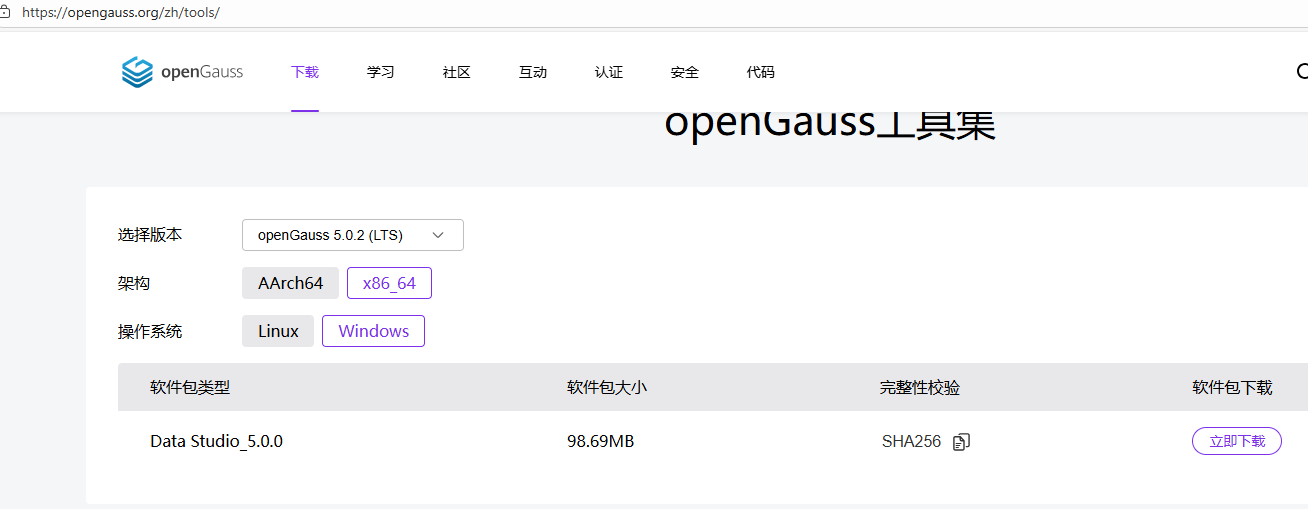
Task: Click the 完整性校验 column header
Action: click(920, 387)
